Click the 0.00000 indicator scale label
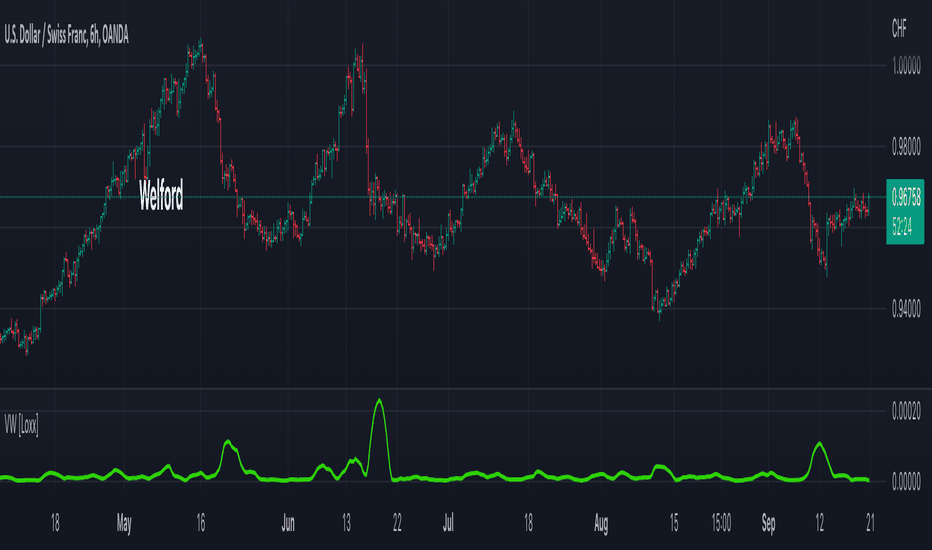The width and height of the screenshot is (932, 550). pyautogui.click(x=906, y=482)
